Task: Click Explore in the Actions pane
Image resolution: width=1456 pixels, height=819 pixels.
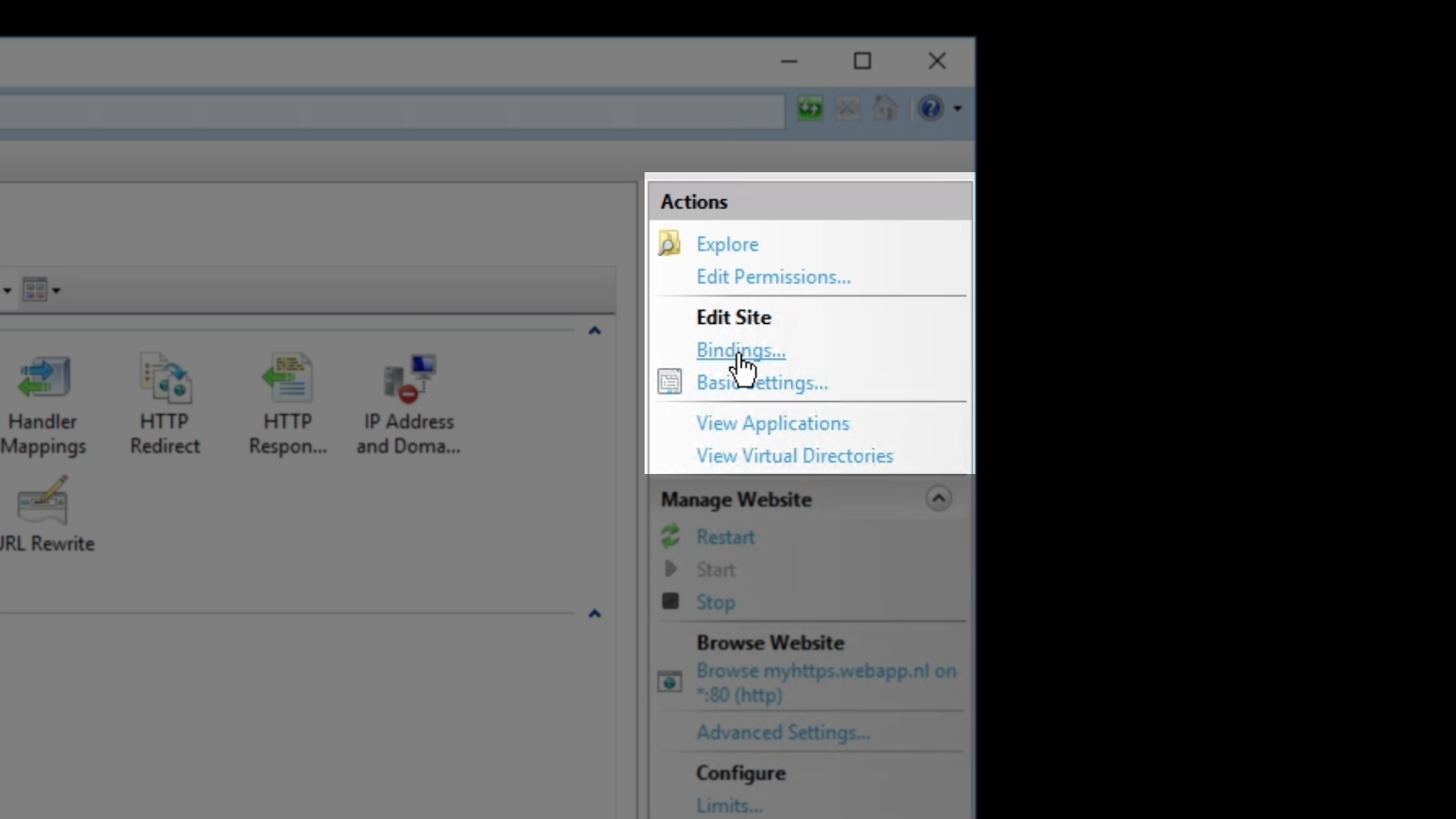Action: tap(726, 244)
